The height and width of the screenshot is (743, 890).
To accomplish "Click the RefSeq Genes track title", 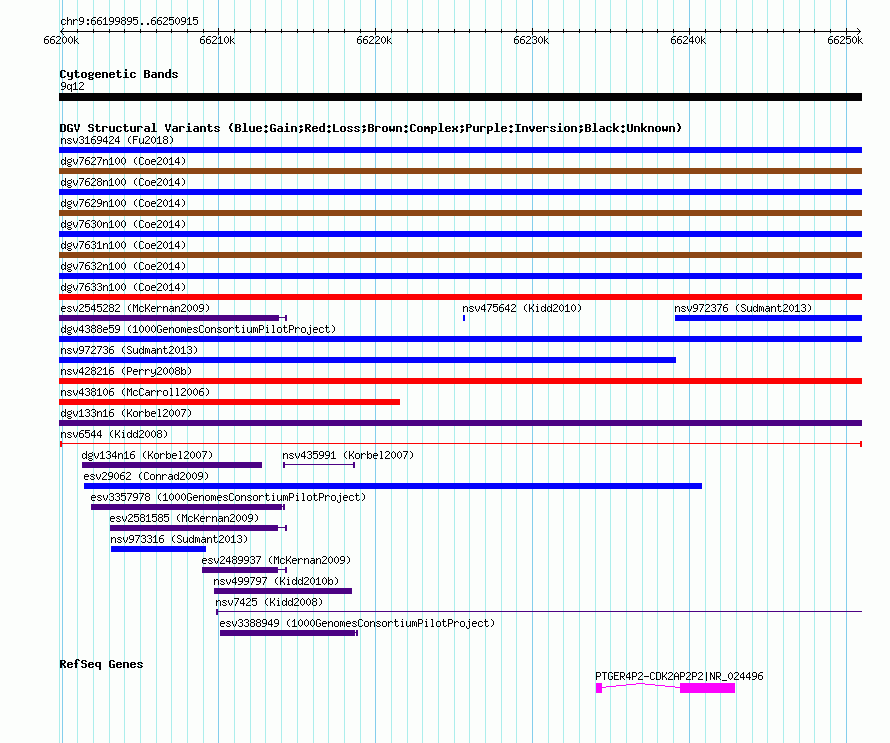I will pyautogui.click(x=101, y=664).
